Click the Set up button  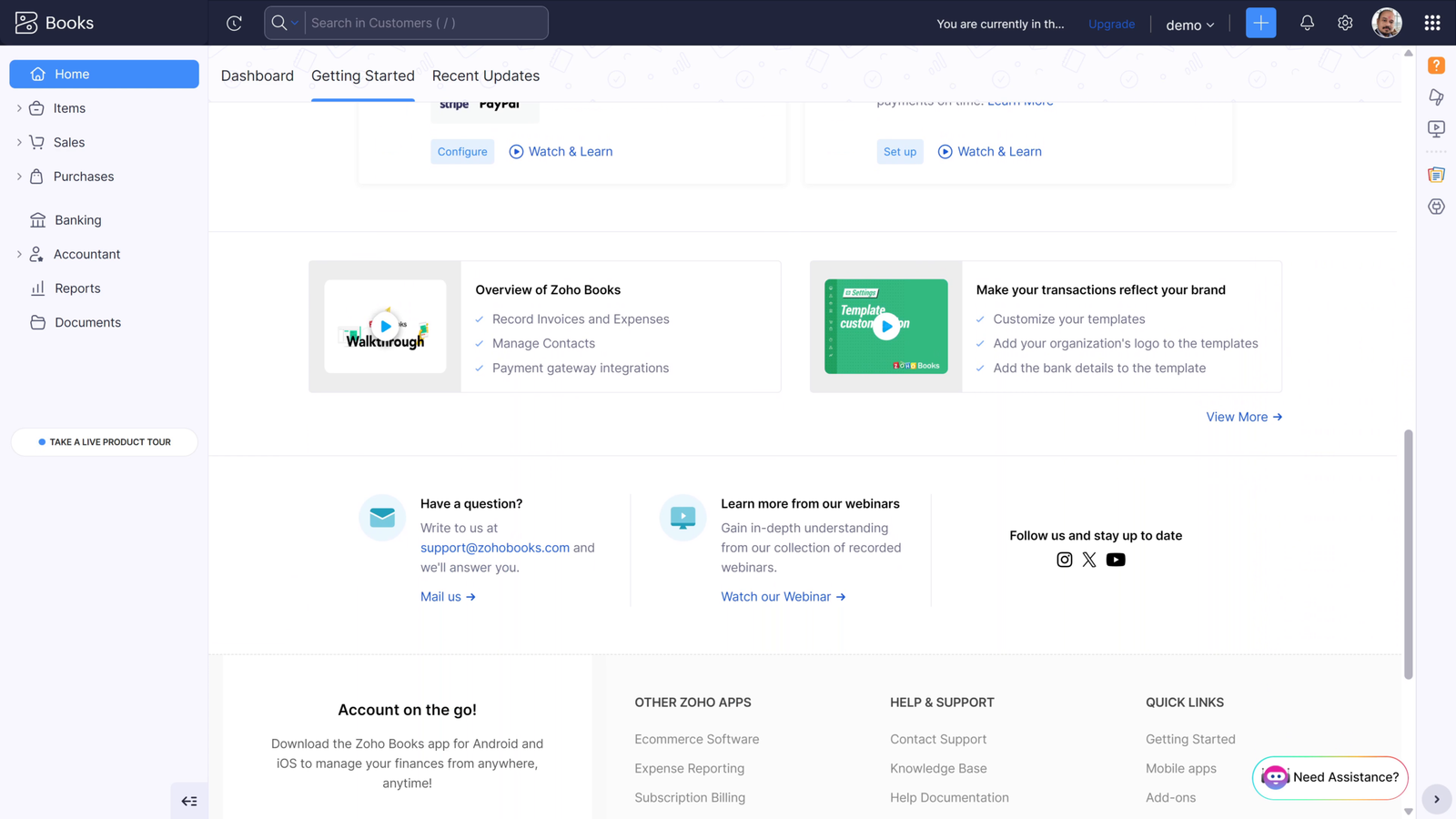tap(900, 152)
